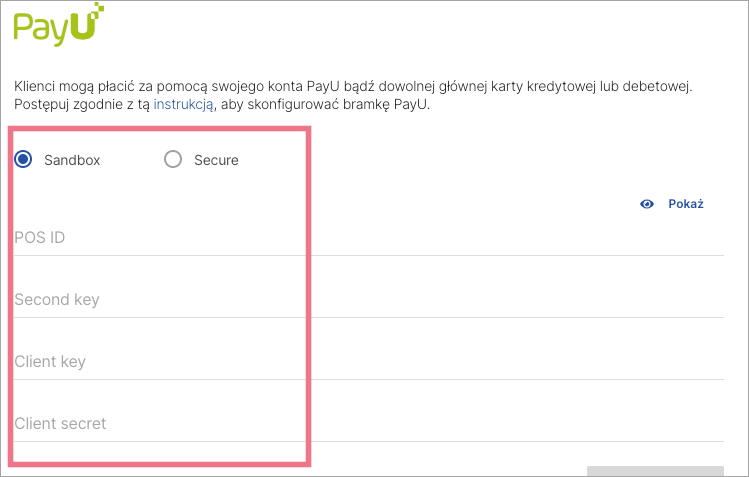Click the 'Postępuj zgodnie' instruction sentence
749x477 pixels.
coord(80,105)
